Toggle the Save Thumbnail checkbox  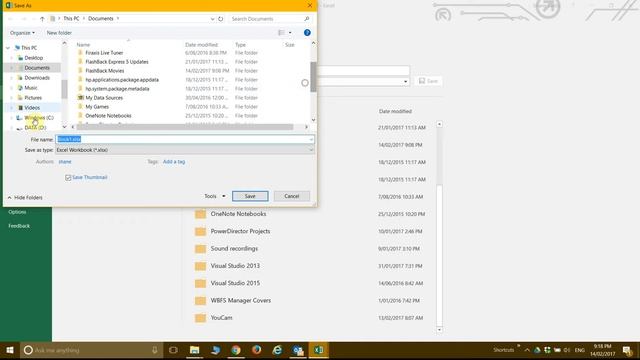(68, 178)
